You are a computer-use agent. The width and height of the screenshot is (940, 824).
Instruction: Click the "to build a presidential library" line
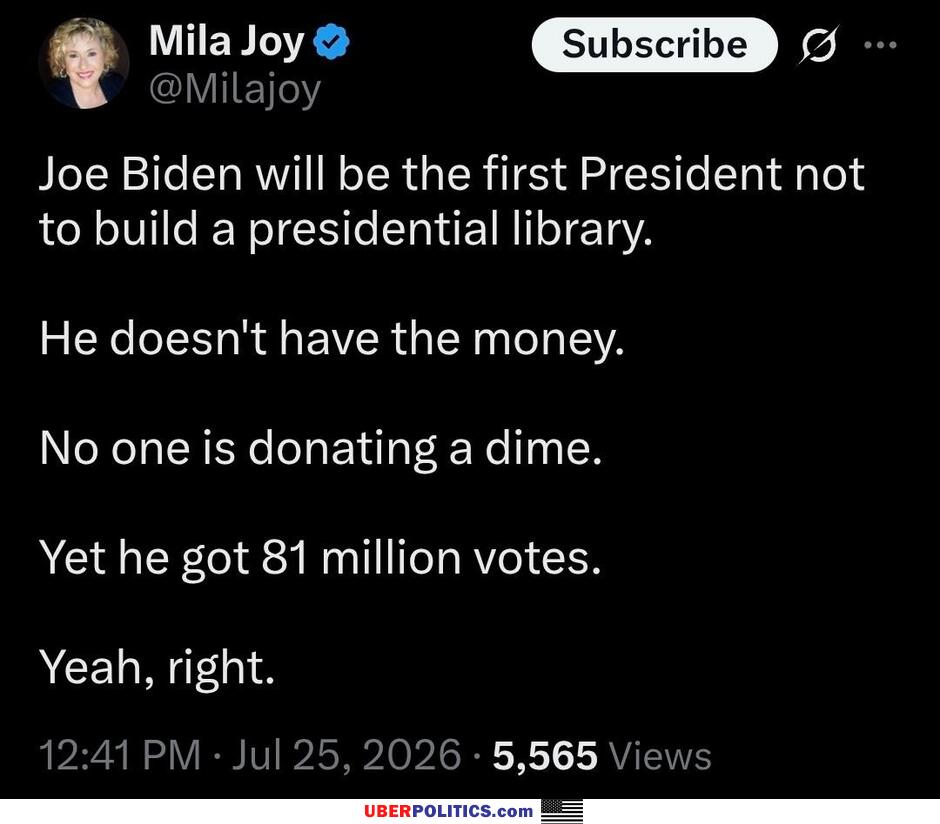click(346, 230)
